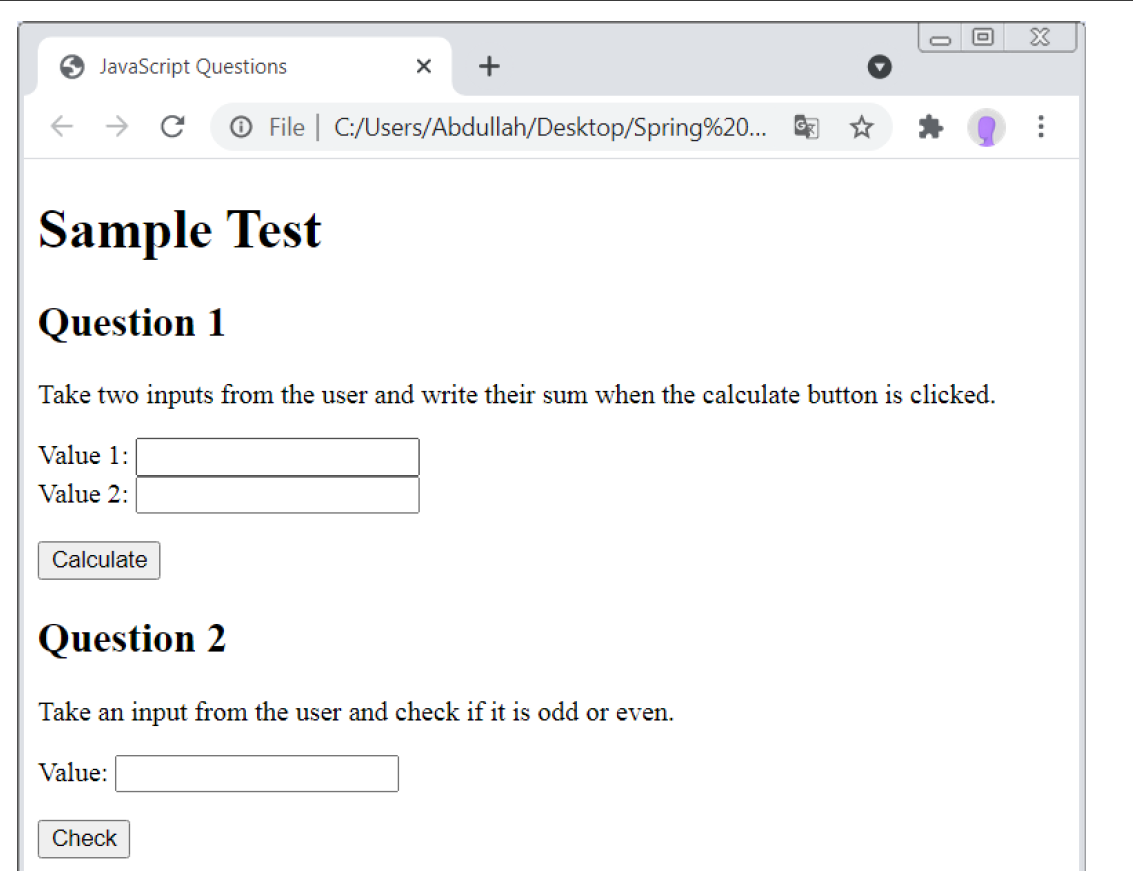Click the Calculate button
This screenshot has width=1133, height=871.
pos(99,560)
